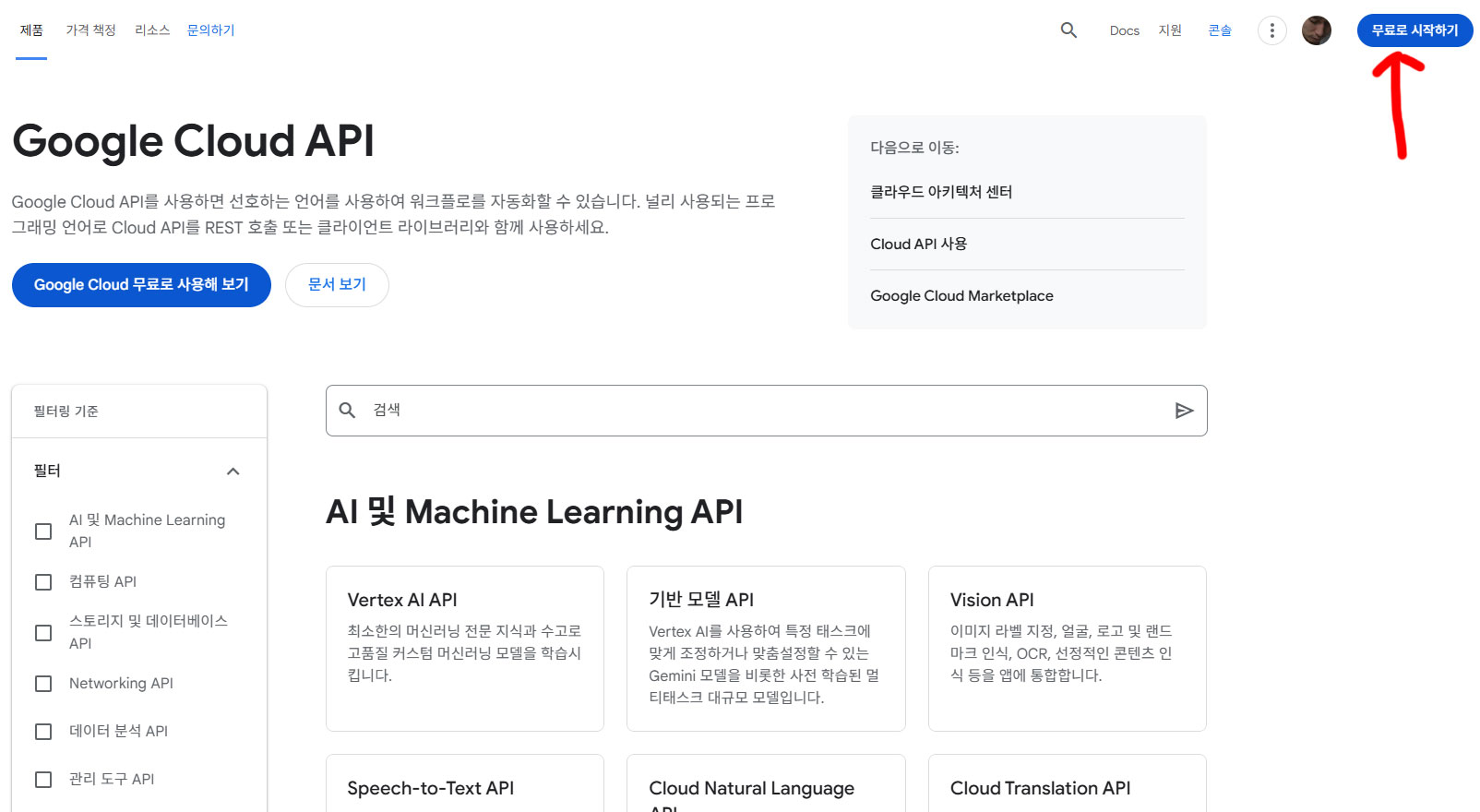Jump to Google Cloud Marketplace
Screen dimensions: 1480x812
[x=961, y=295]
